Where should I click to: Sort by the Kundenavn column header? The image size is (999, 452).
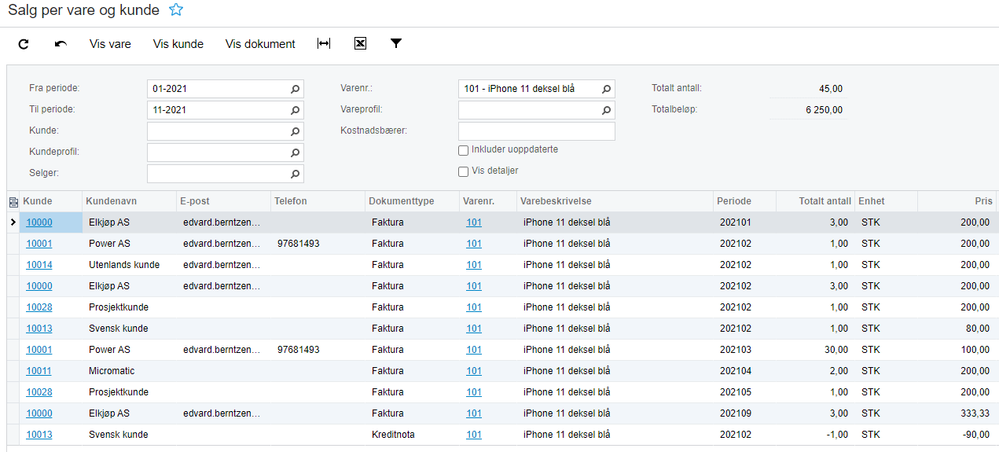129,201
